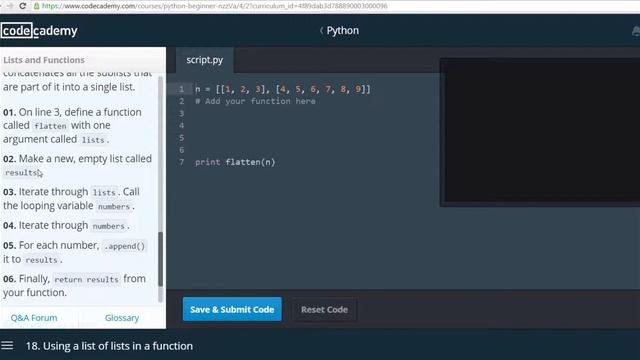Go back to Python course chevron
This screenshot has width=640, height=360.
click(321, 31)
